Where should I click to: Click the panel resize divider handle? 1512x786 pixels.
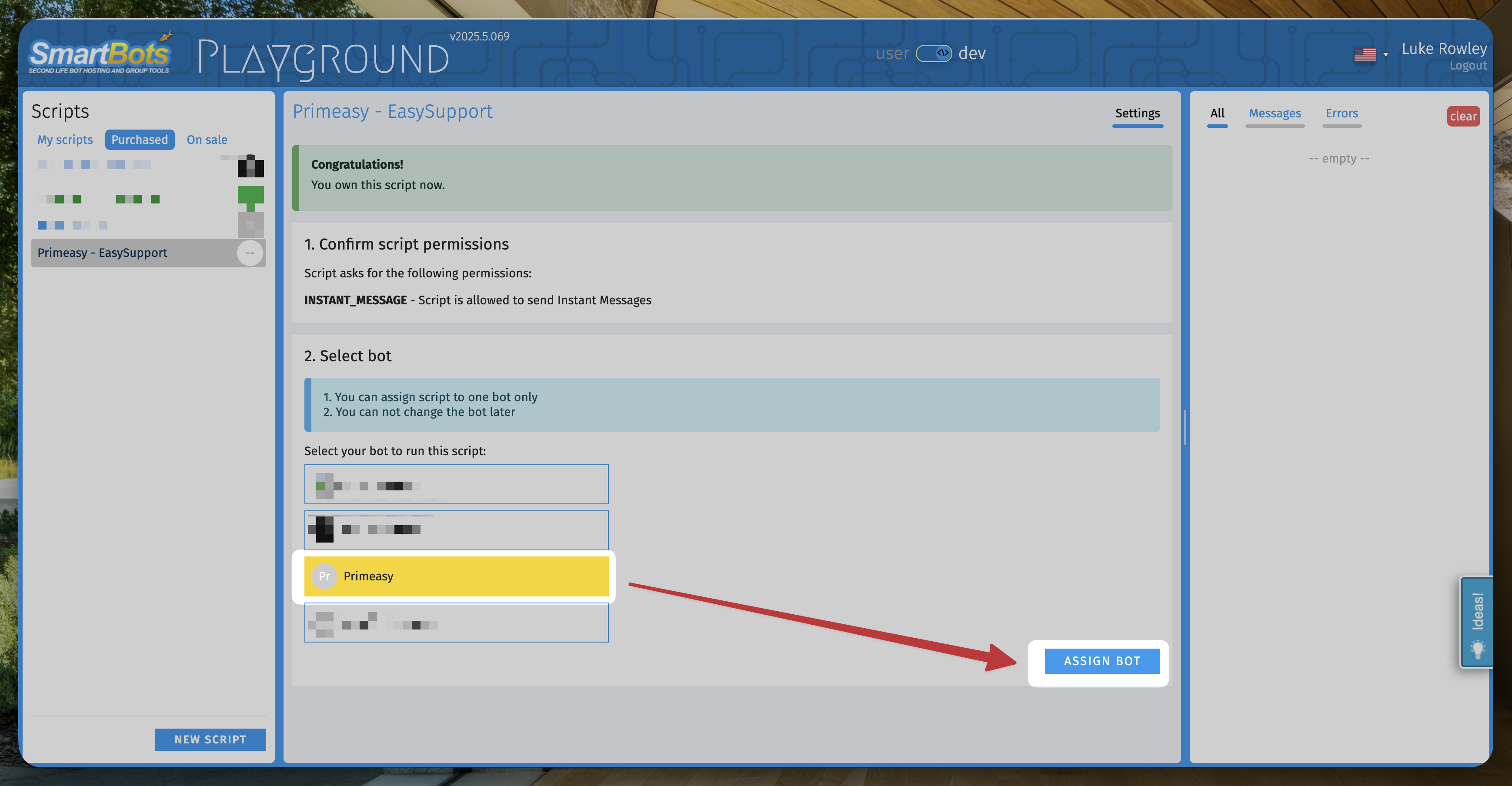[1185, 427]
